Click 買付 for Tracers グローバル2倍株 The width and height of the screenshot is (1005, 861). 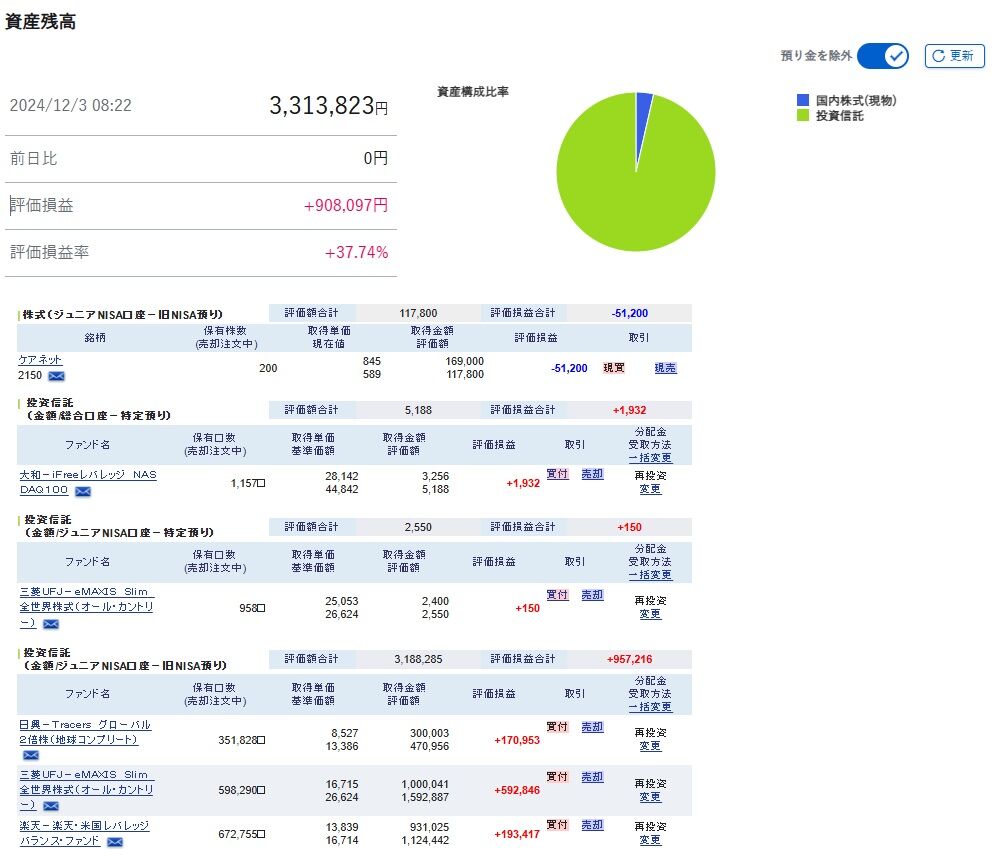pyautogui.click(x=557, y=727)
